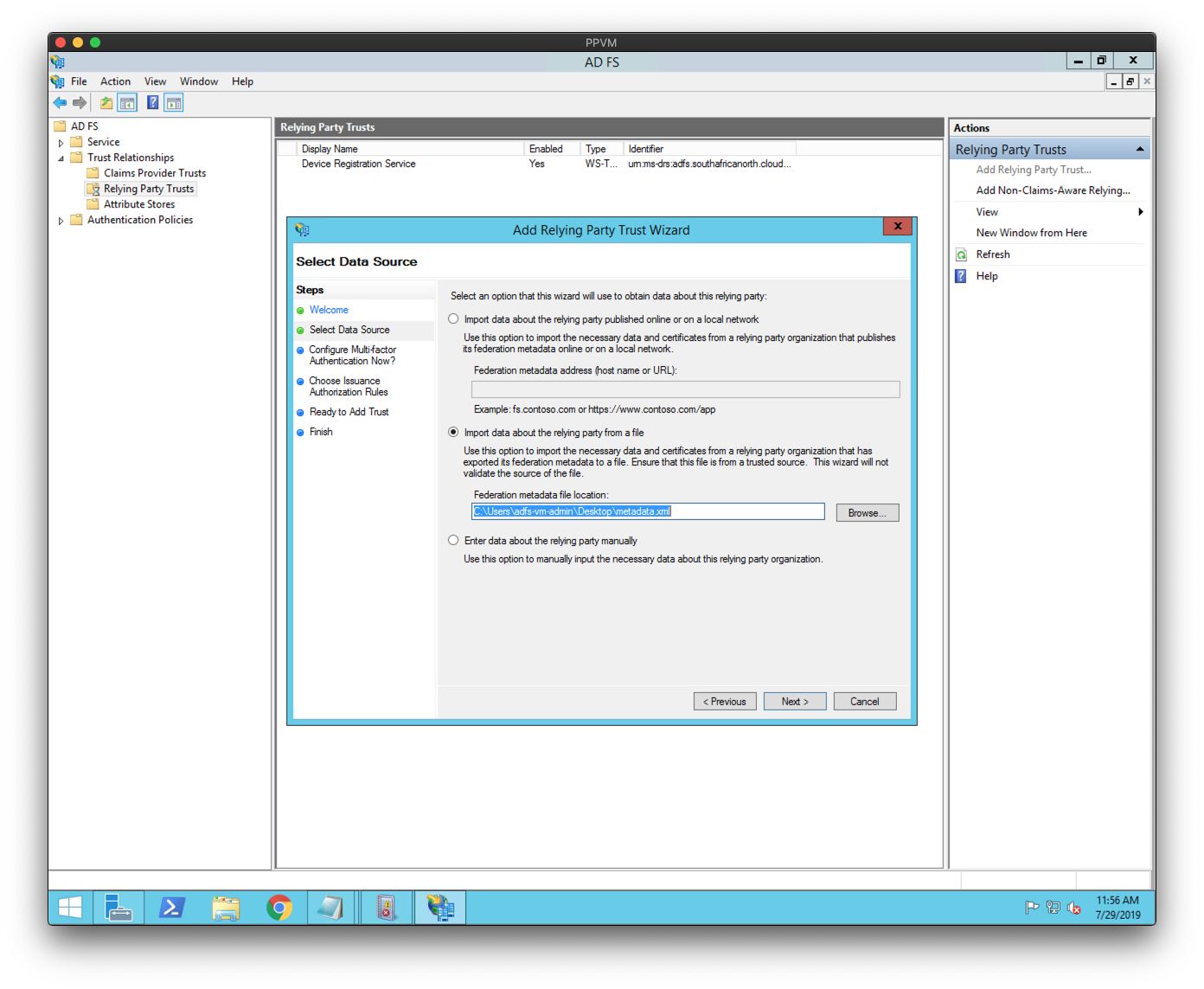This screenshot has width=1204, height=989.
Task: Open the Action menu
Action: click(115, 81)
